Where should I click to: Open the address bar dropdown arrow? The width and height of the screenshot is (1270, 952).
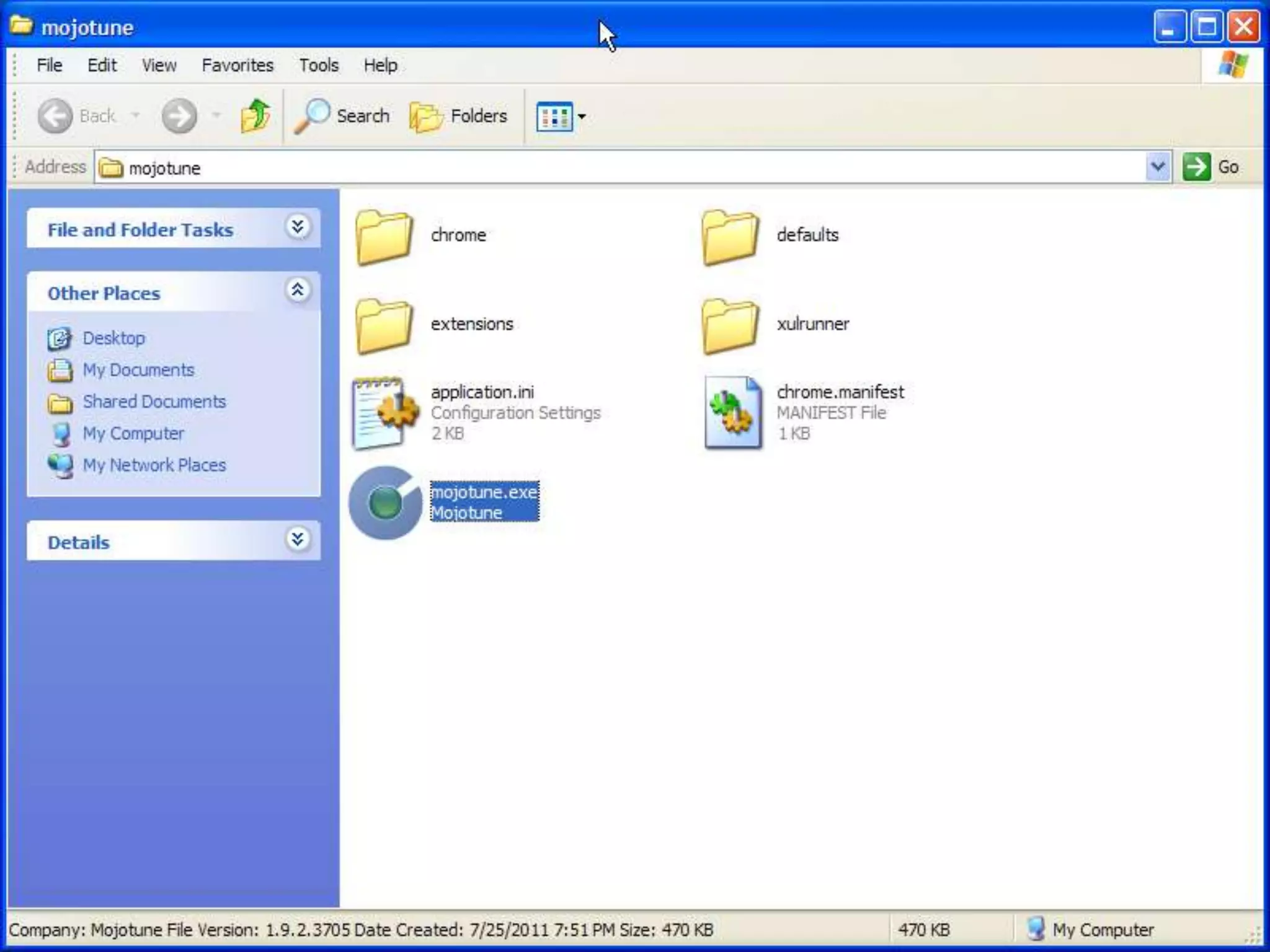click(x=1157, y=167)
